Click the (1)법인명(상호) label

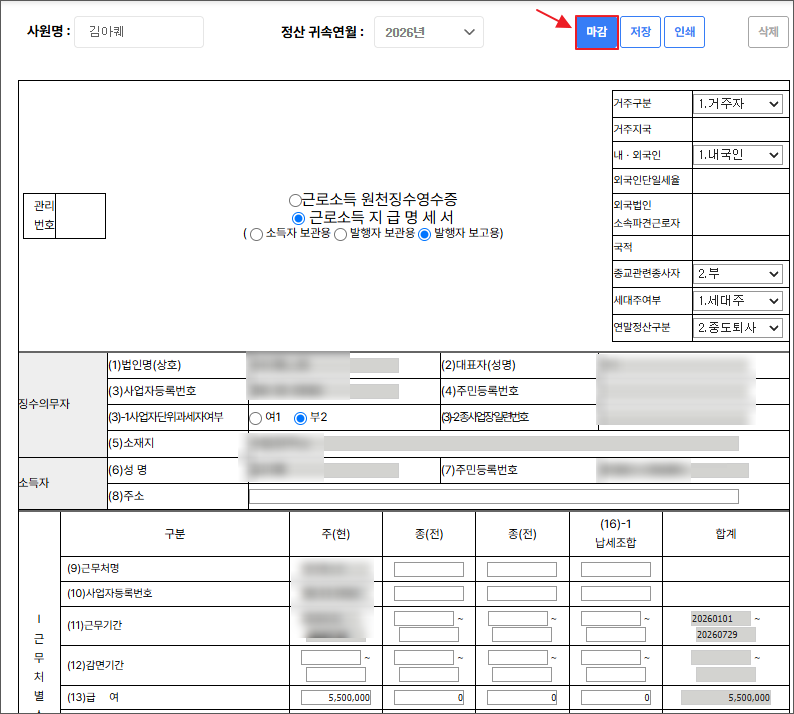pos(145,365)
